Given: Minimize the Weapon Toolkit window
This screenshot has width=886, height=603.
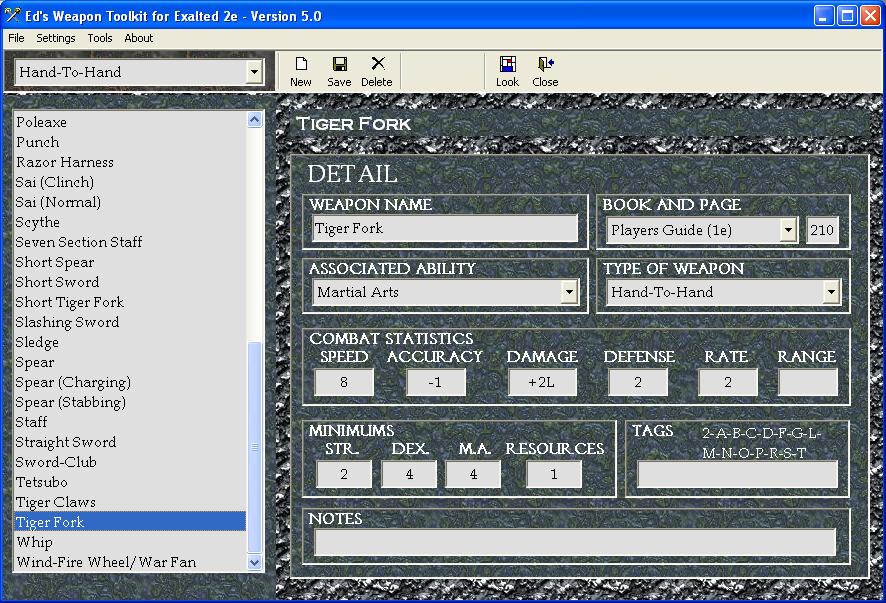Looking at the screenshot, I should pyautogui.click(x=824, y=16).
